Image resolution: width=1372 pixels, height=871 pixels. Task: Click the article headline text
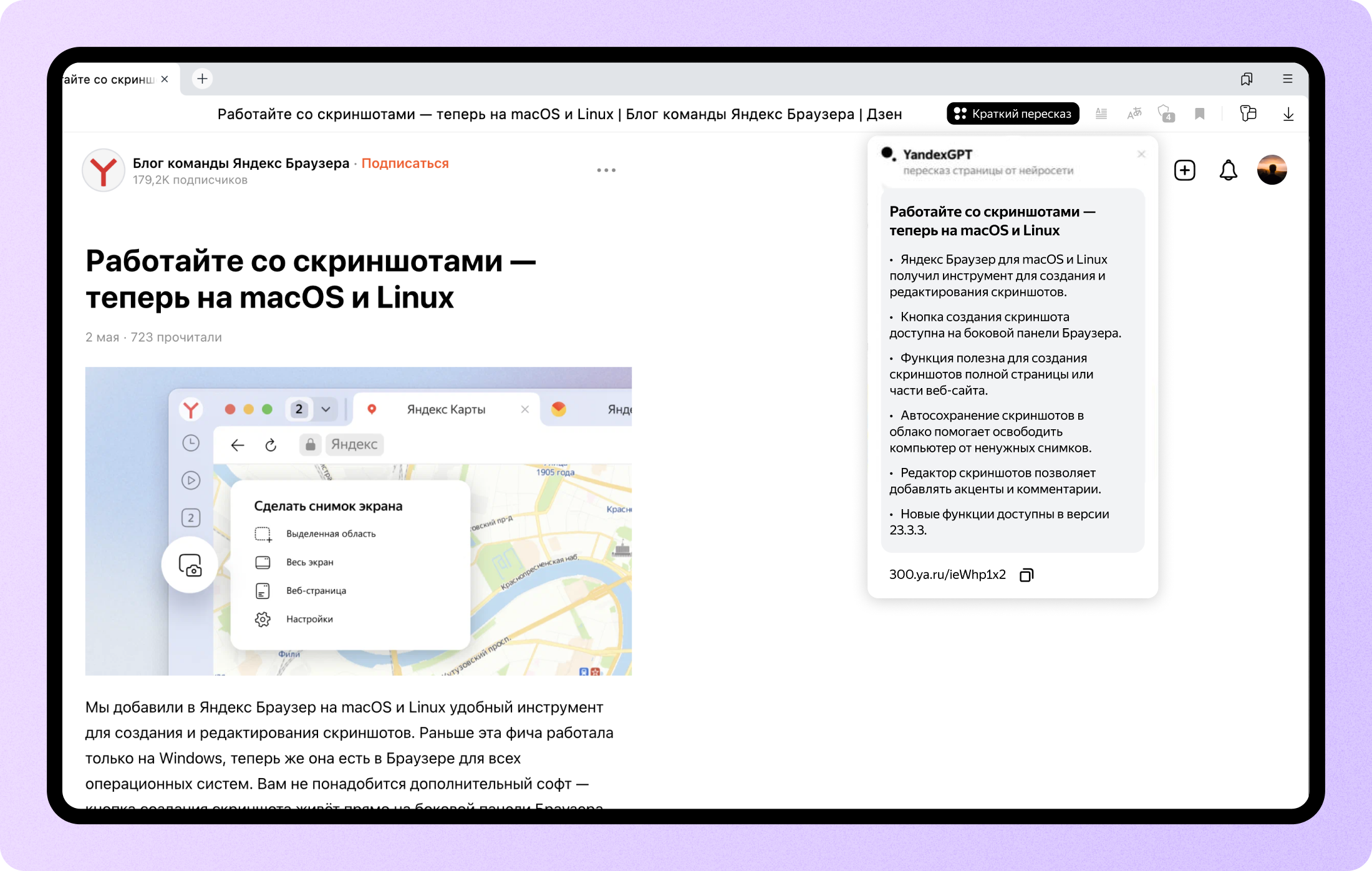point(311,279)
